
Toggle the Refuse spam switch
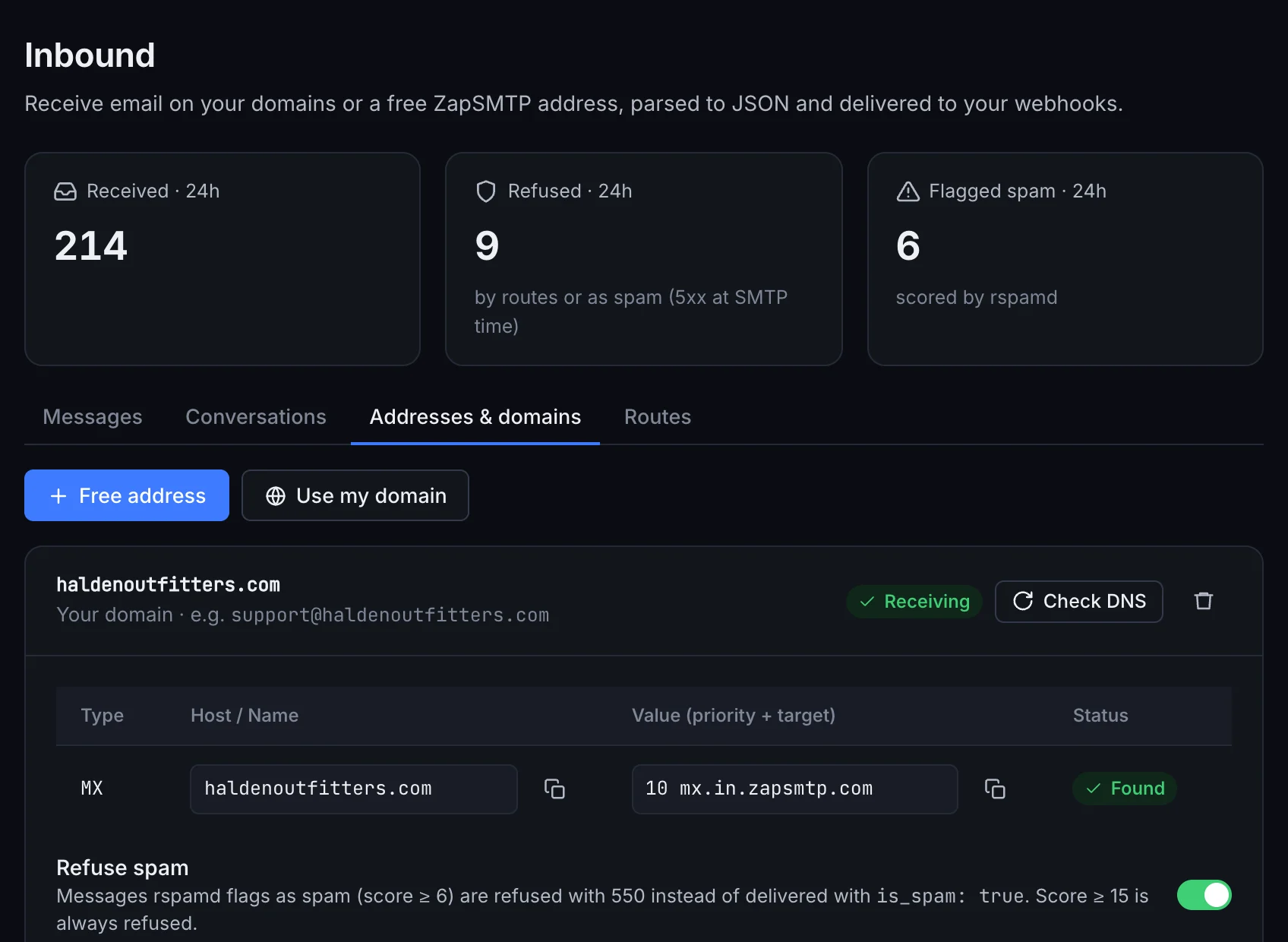[x=1204, y=895]
